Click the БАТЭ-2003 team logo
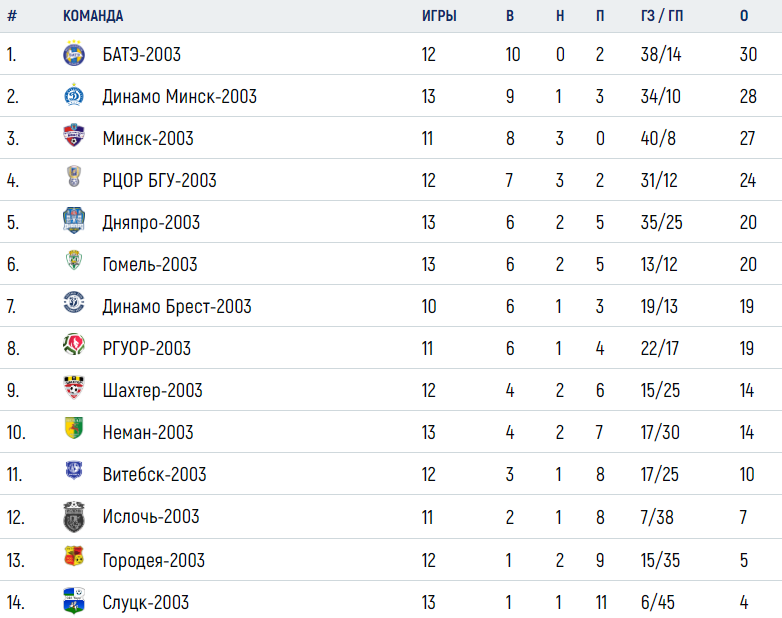 point(74,53)
